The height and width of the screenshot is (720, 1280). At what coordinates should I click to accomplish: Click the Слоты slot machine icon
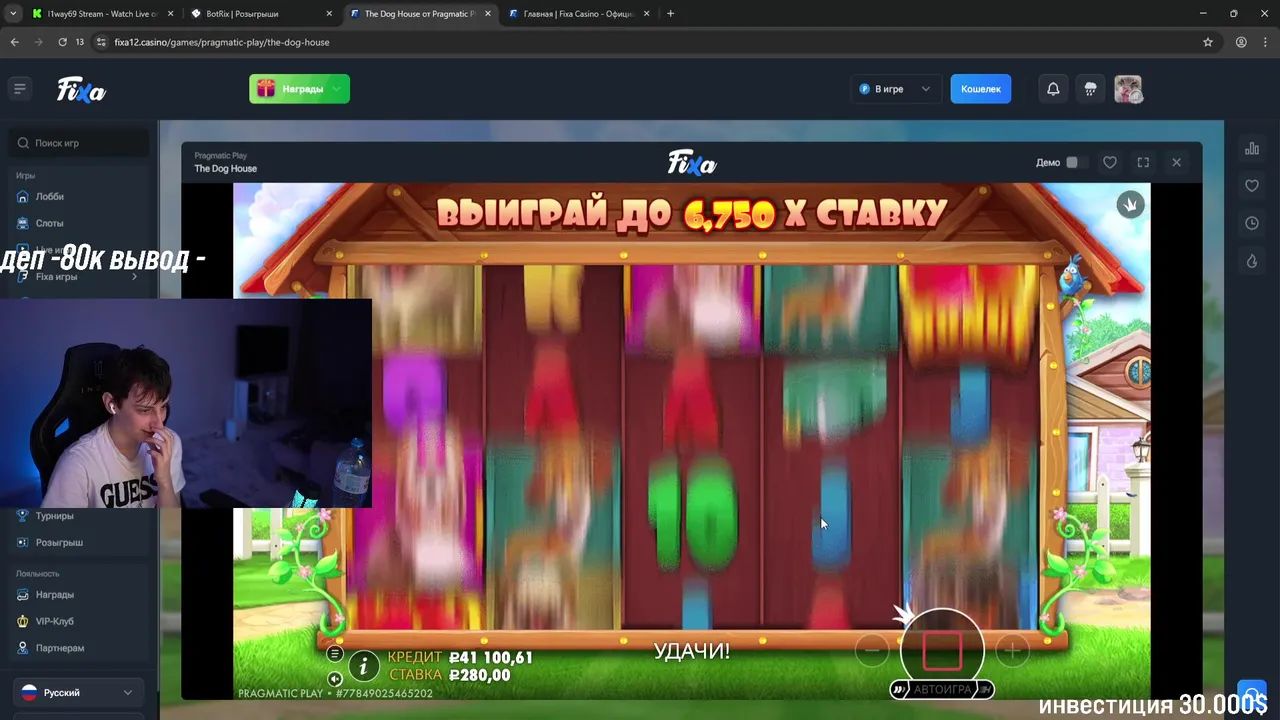[x=23, y=223]
